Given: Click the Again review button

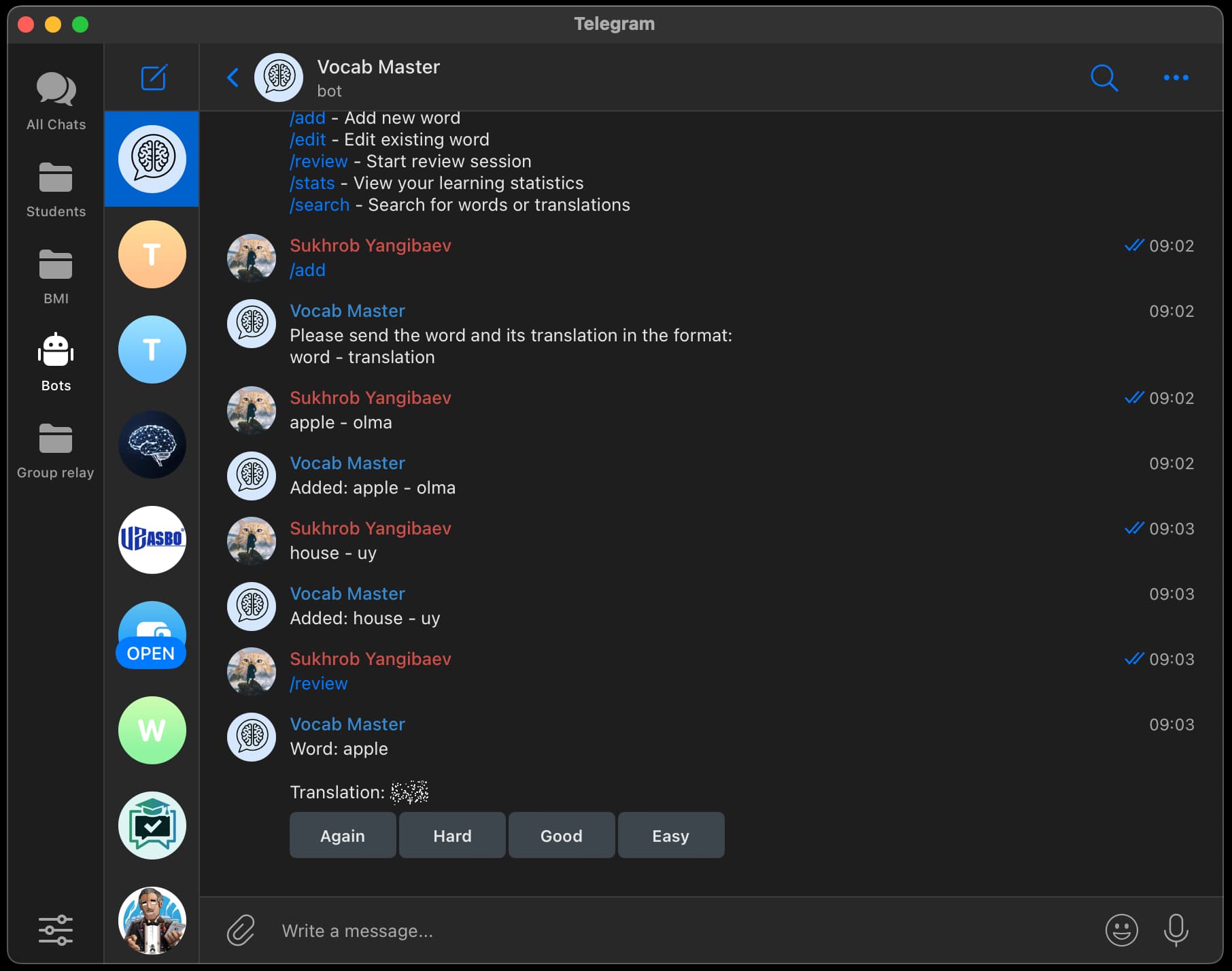Looking at the screenshot, I should 343,835.
